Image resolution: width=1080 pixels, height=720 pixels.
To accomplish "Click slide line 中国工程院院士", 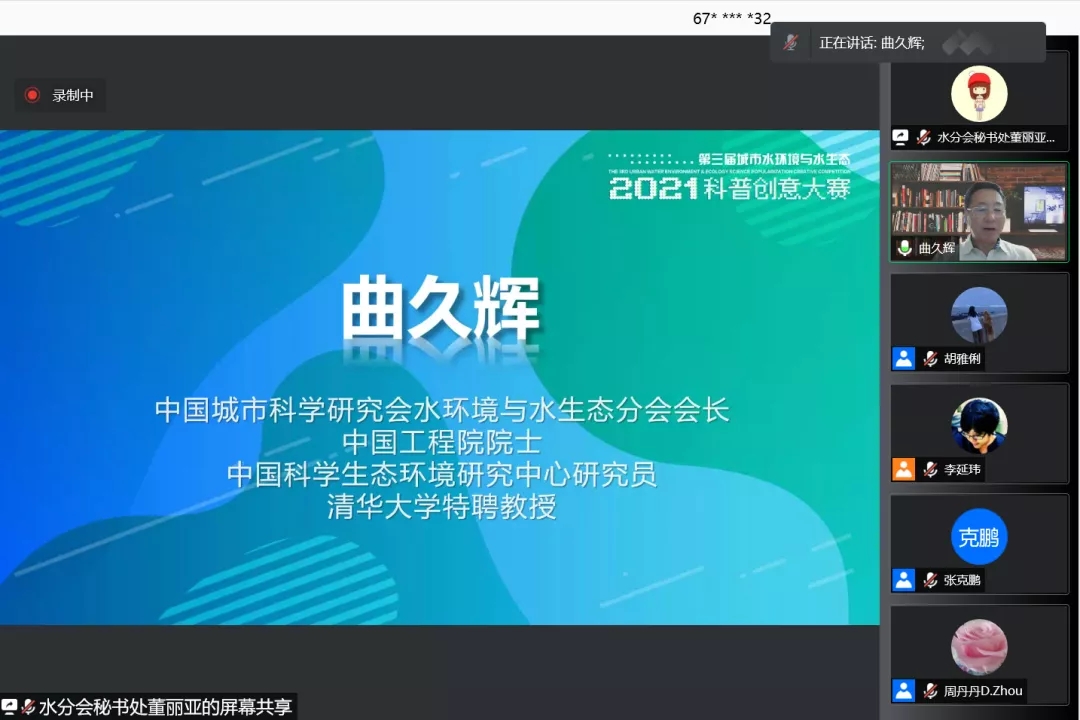I will (442, 442).
